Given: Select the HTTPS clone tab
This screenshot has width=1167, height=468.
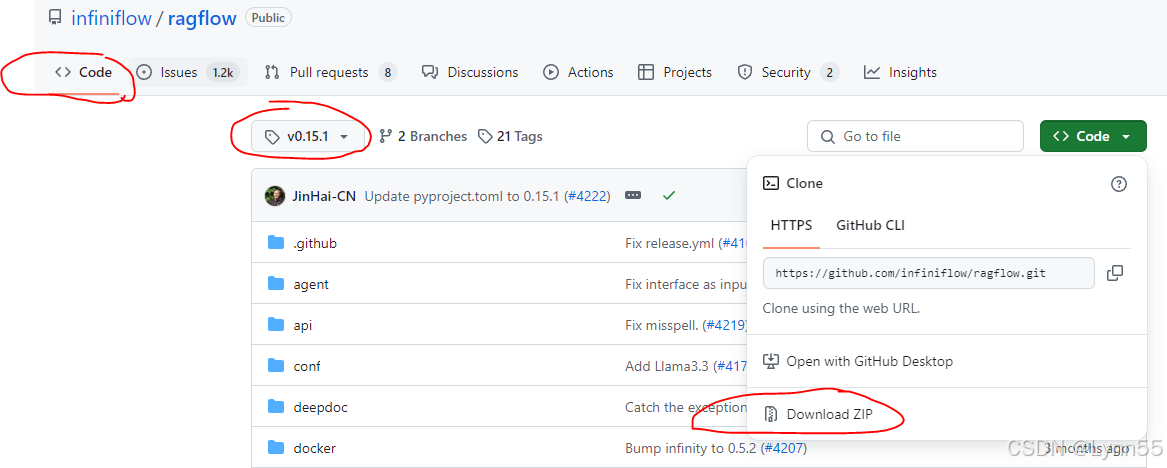Looking at the screenshot, I should click(x=791, y=225).
